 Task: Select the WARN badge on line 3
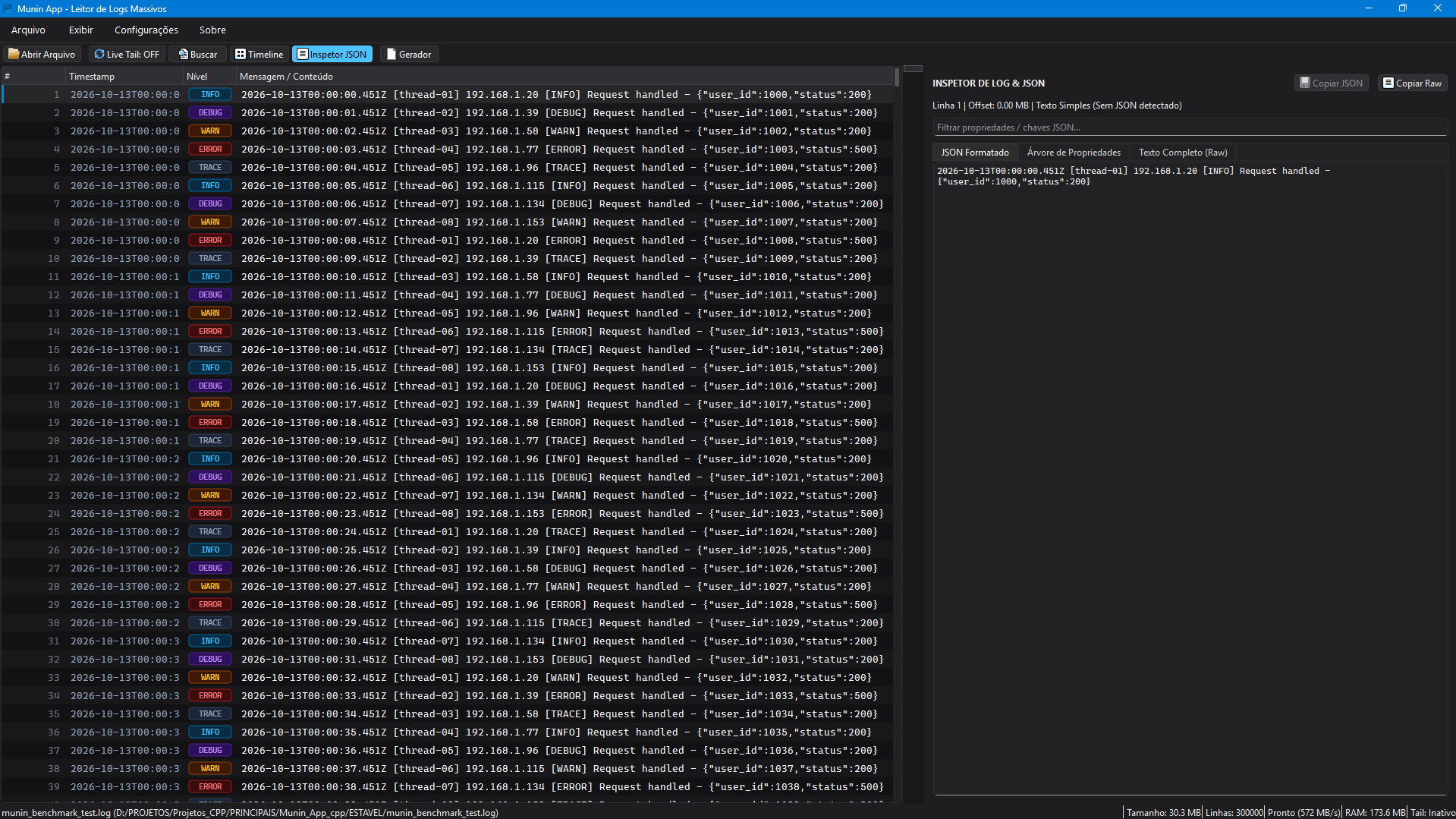pyautogui.click(x=210, y=131)
